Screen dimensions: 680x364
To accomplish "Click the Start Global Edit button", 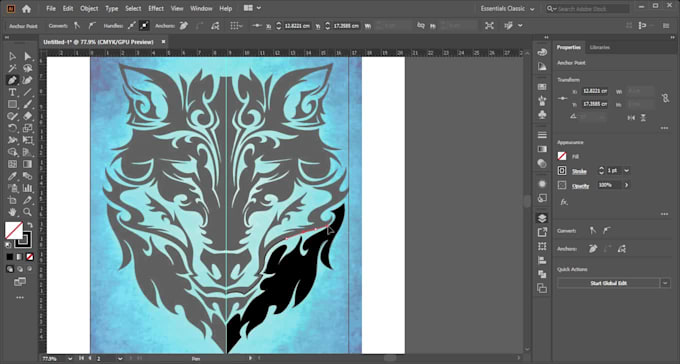I will (x=608, y=283).
